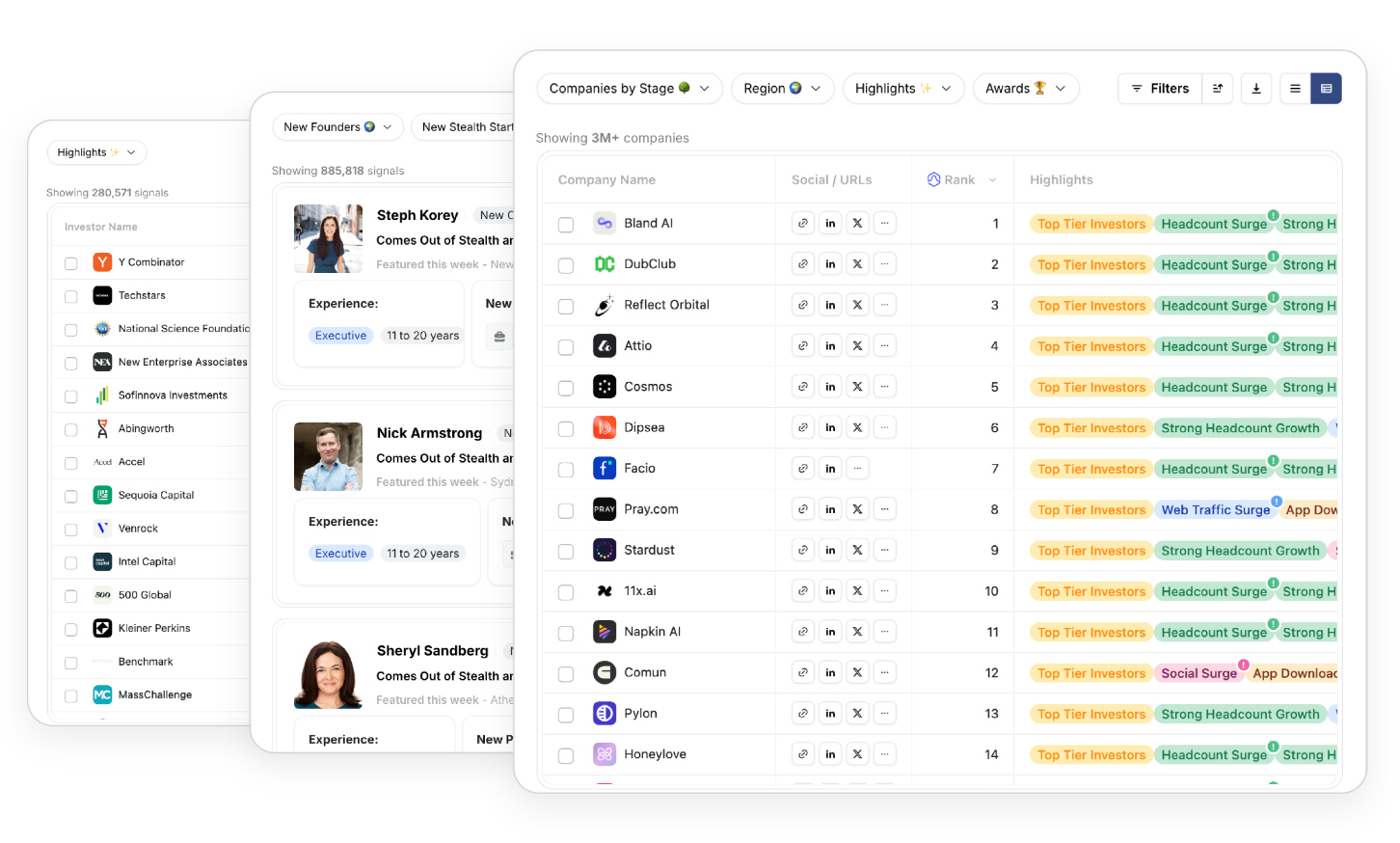Open Reflect Orbital X profile icon
The image size is (1400, 843).
[857, 305]
